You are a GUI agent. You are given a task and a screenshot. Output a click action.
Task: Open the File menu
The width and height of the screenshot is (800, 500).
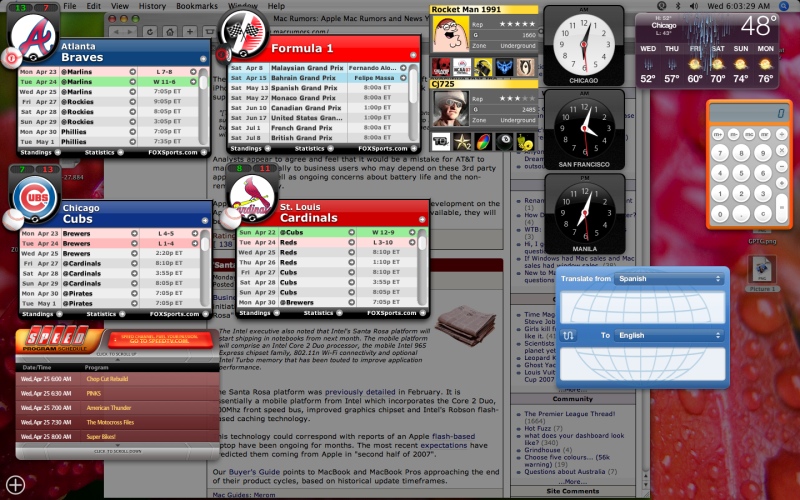point(69,6)
